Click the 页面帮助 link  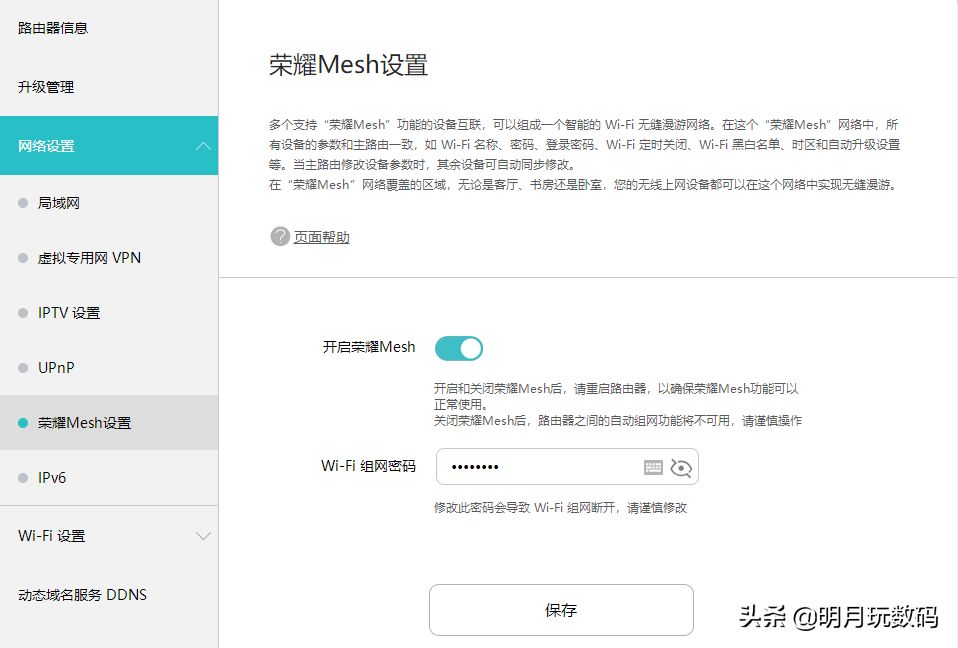pos(321,237)
